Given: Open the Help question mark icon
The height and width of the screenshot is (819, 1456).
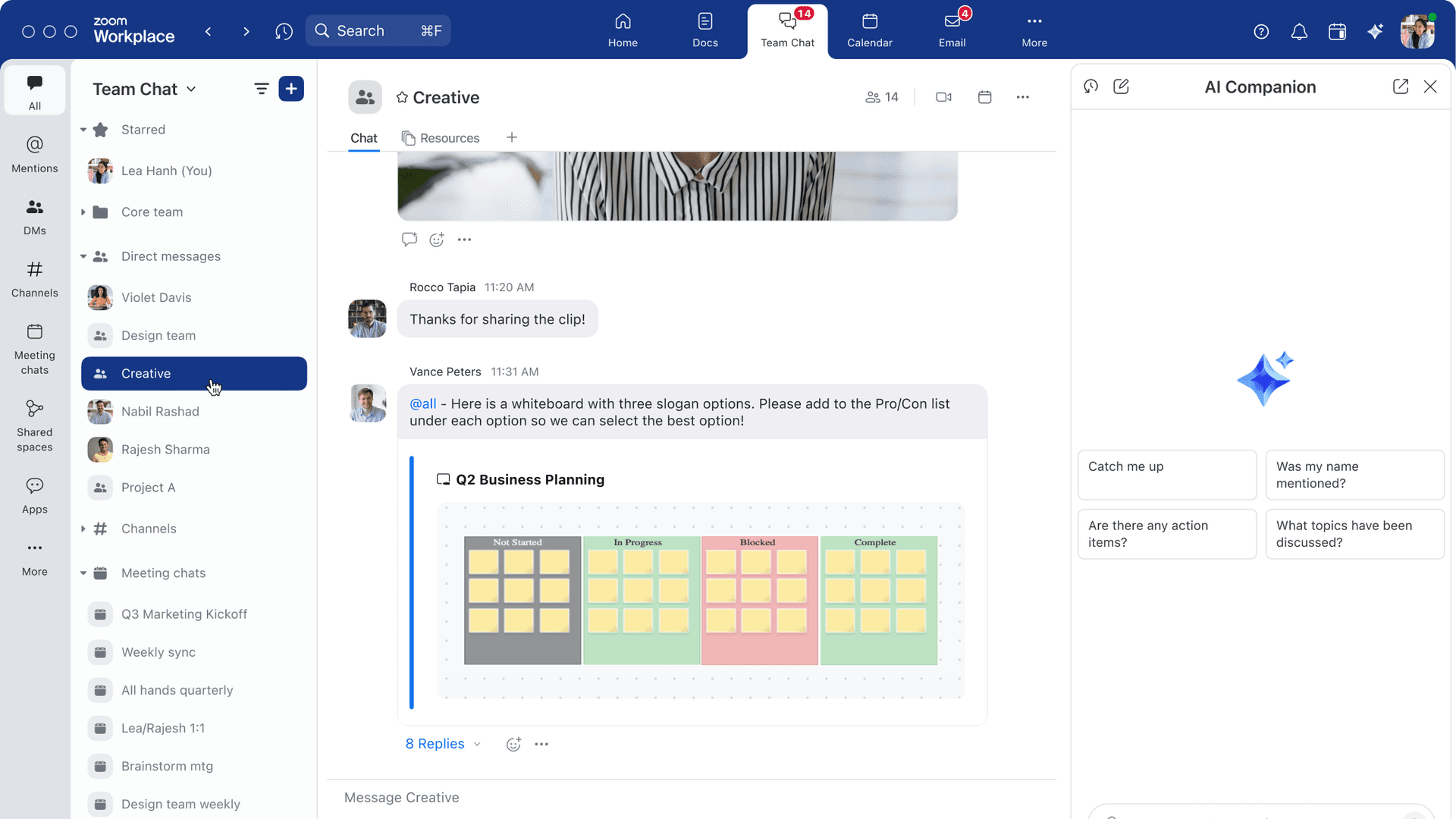Looking at the screenshot, I should 1261,31.
